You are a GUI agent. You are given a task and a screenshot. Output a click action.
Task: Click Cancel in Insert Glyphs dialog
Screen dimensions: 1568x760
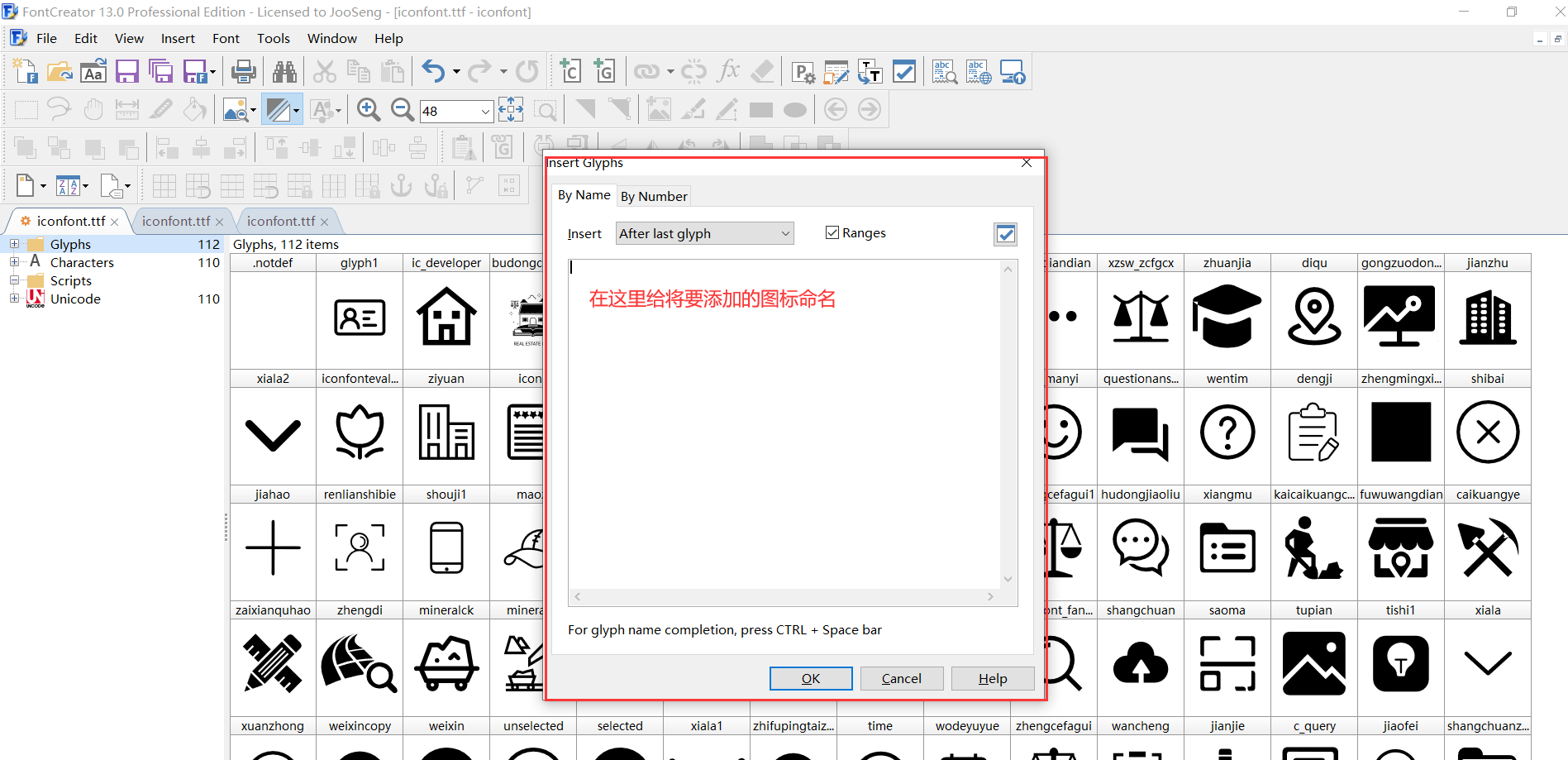(x=901, y=678)
